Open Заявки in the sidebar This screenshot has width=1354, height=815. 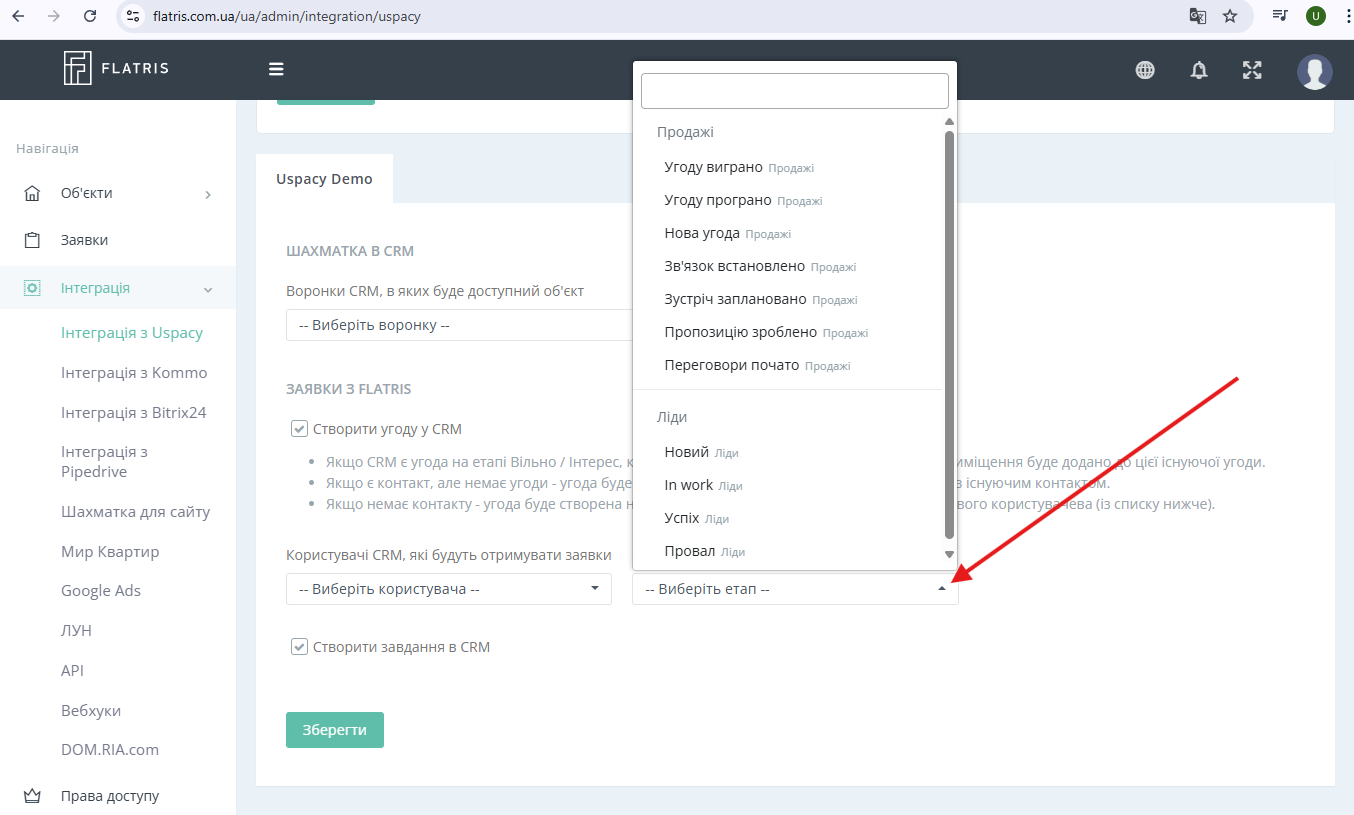[85, 240]
